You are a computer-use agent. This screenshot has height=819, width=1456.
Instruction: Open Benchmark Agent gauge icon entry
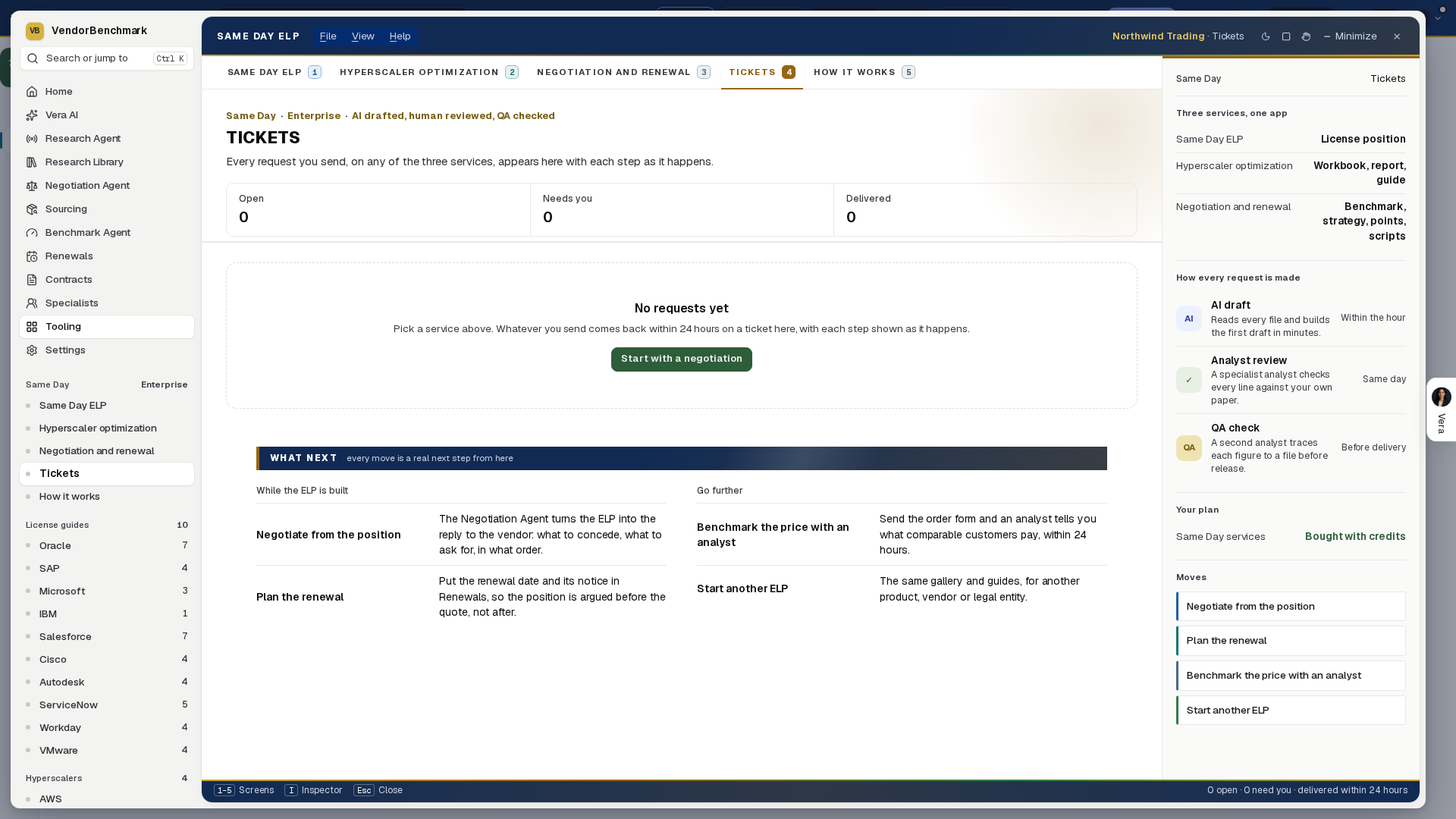coord(106,233)
